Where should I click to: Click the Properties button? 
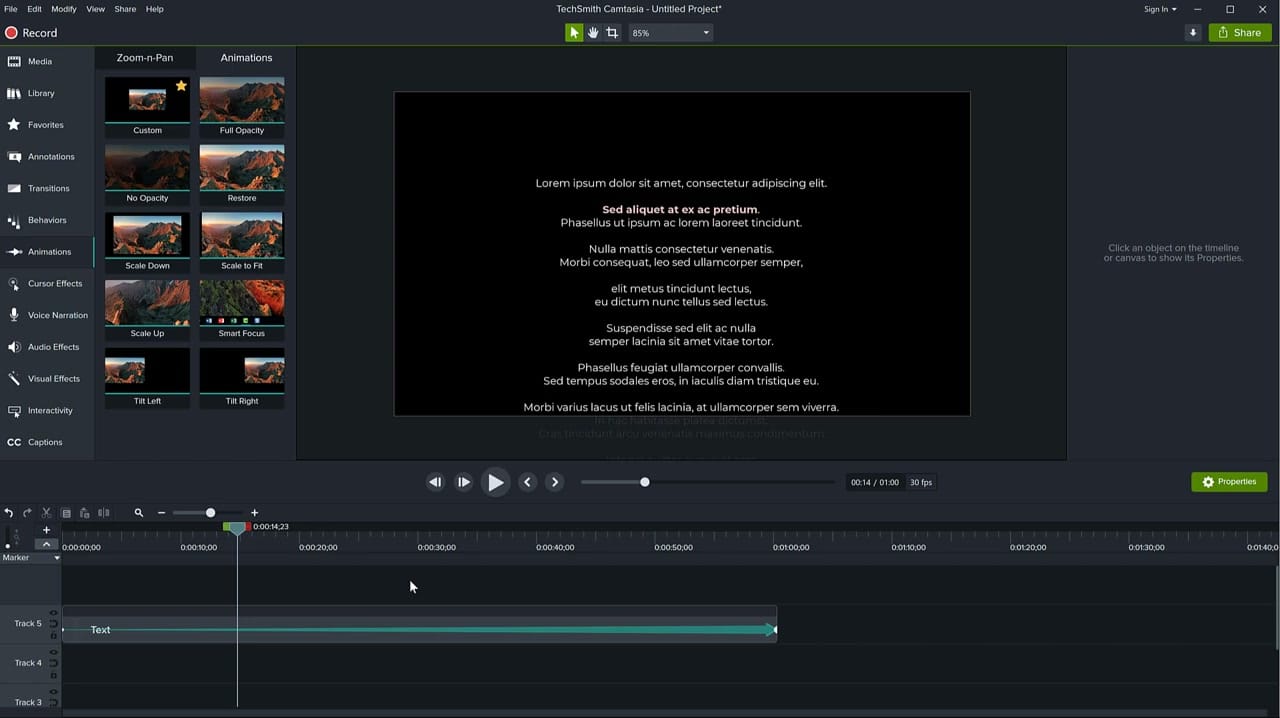coord(1229,481)
